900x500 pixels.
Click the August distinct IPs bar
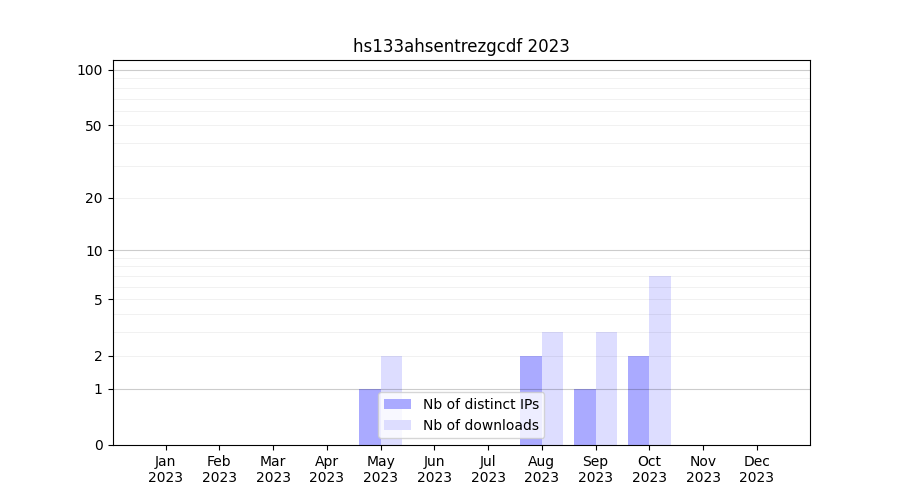(x=531, y=400)
